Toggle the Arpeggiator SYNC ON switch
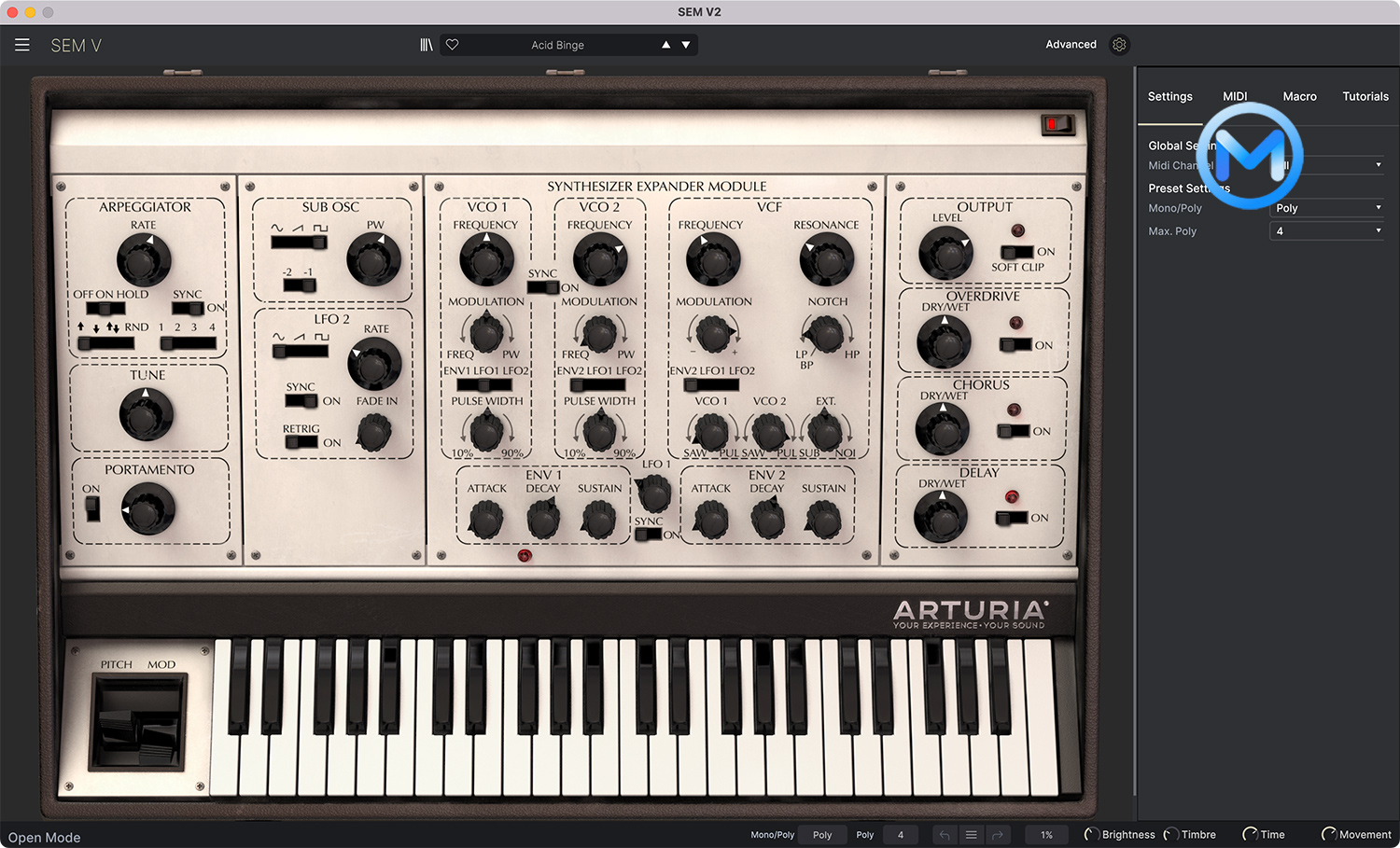The width and height of the screenshot is (1400, 848). coord(188,308)
